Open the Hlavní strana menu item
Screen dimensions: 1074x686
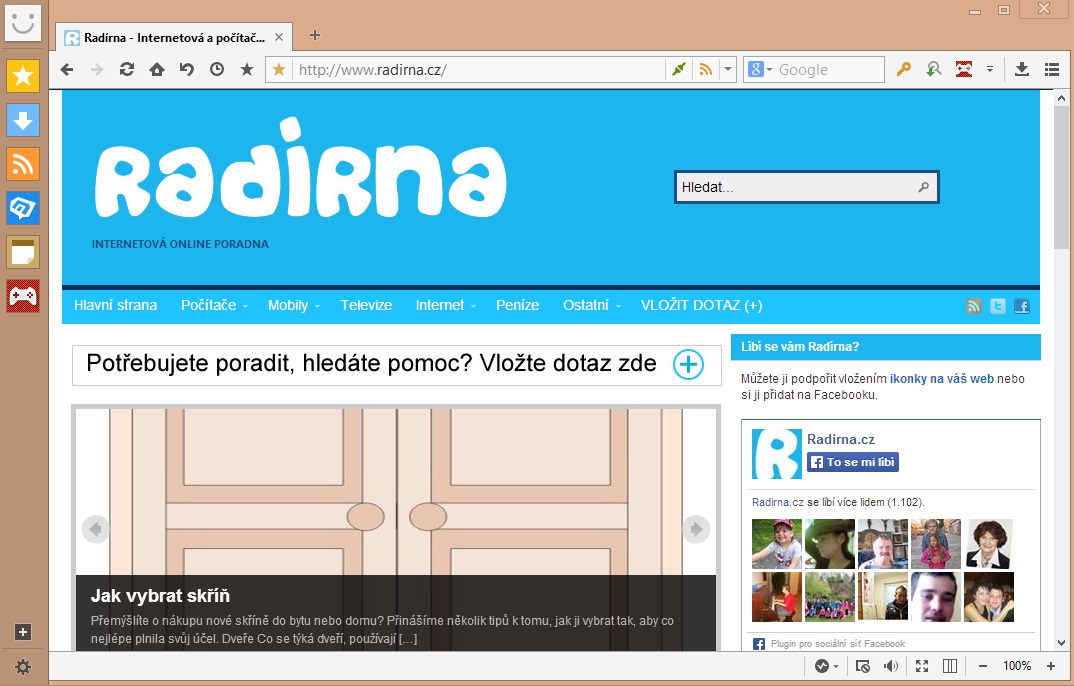click(x=116, y=305)
